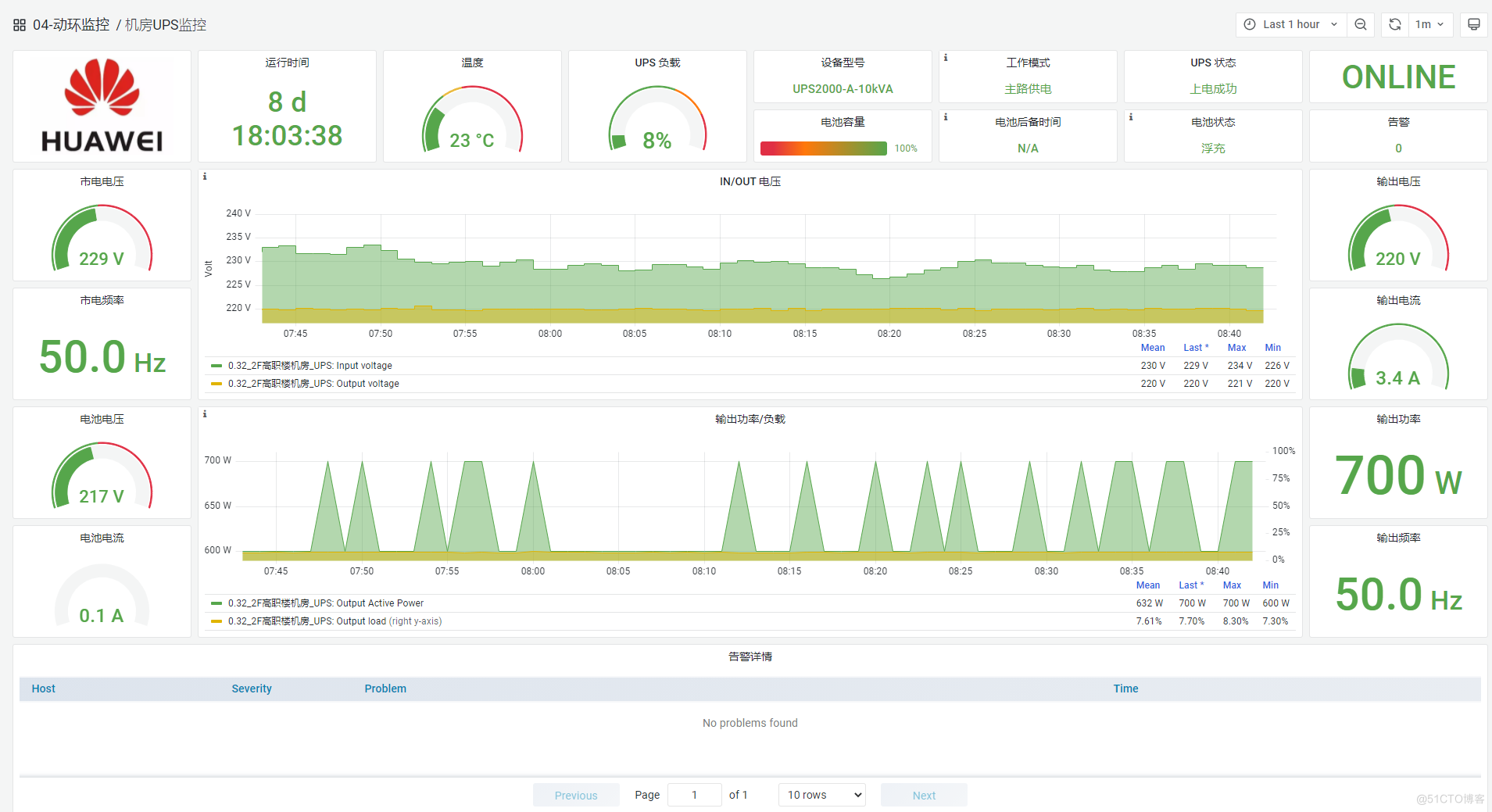Click the No problems found message
The image size is (1492, 812).
tap(750, 723)
